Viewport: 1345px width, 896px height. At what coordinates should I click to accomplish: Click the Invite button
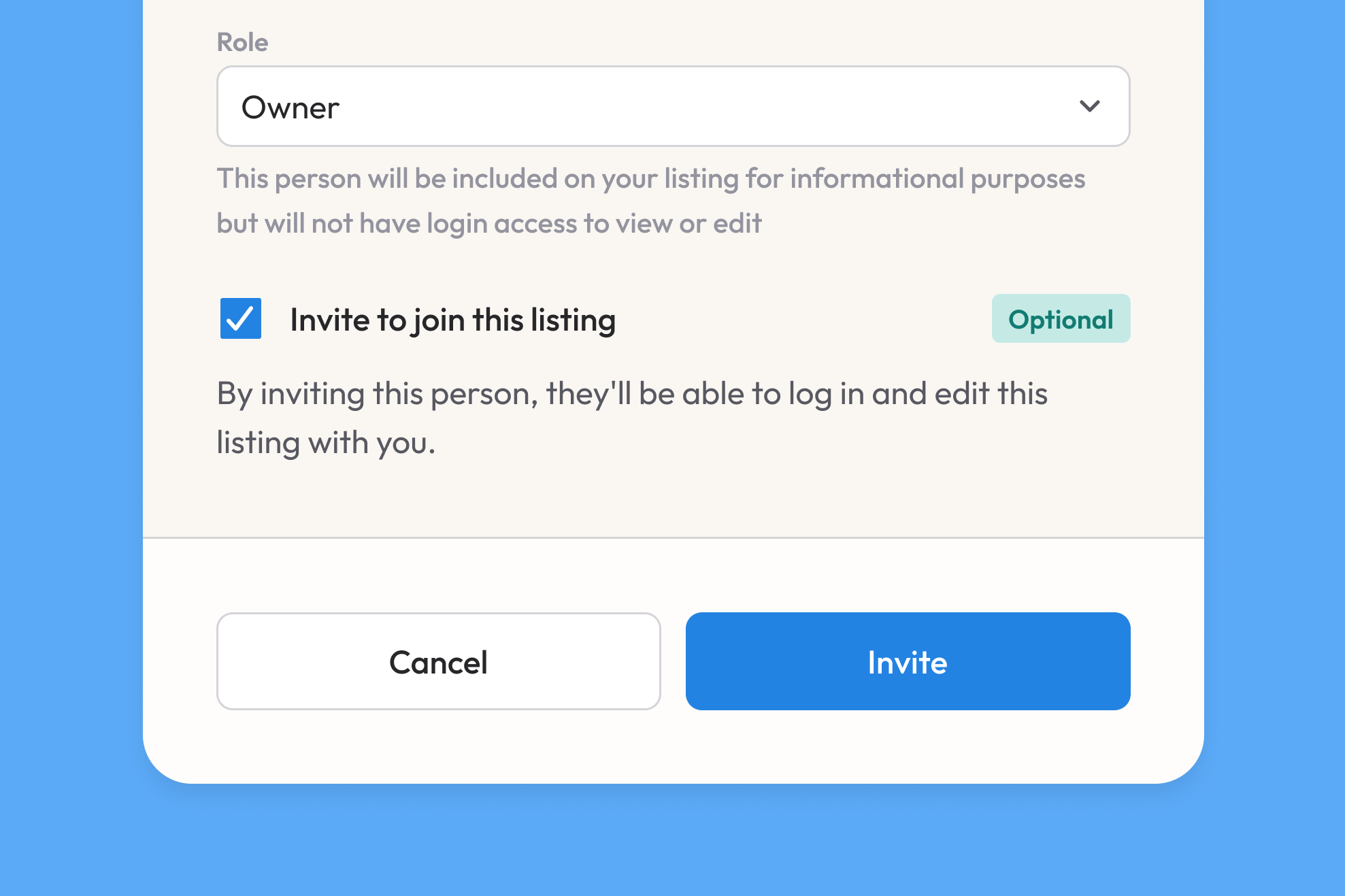[x=908, y=661]
